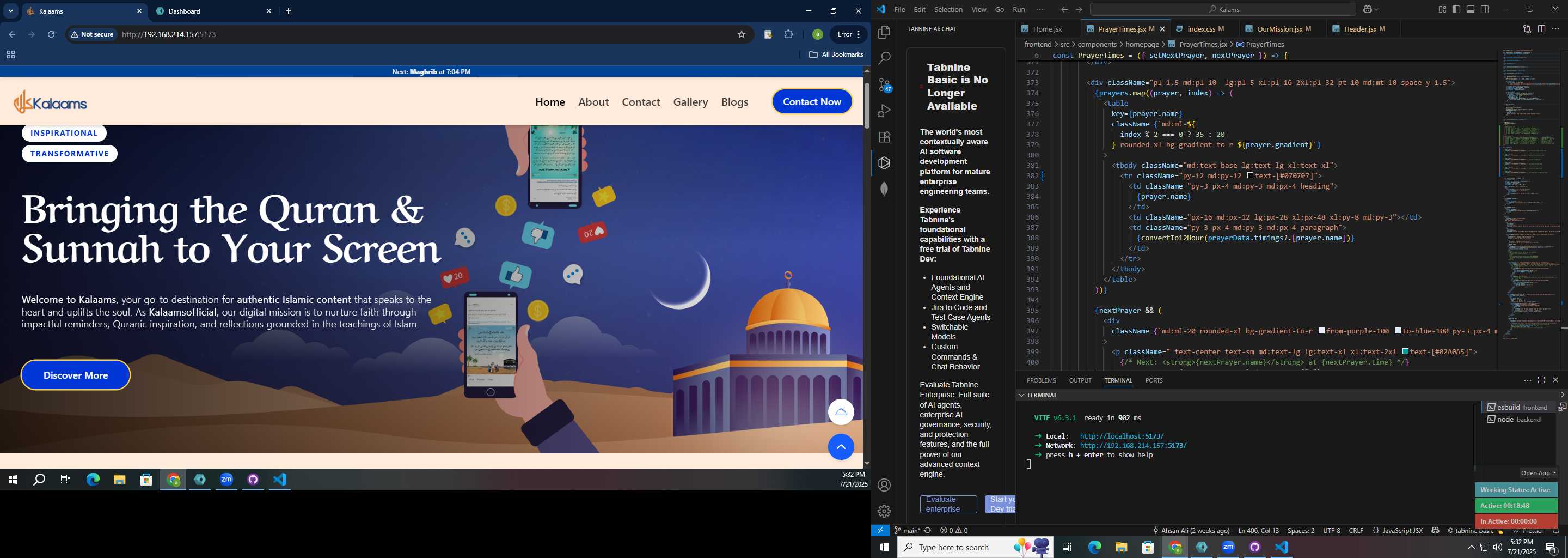Click the Contact Now button on website

812,102
